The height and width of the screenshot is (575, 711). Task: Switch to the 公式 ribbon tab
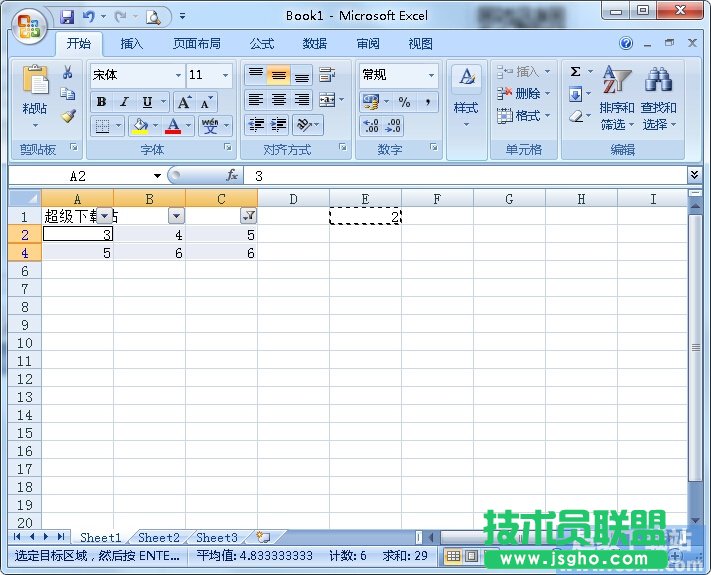tap(262, 44)
